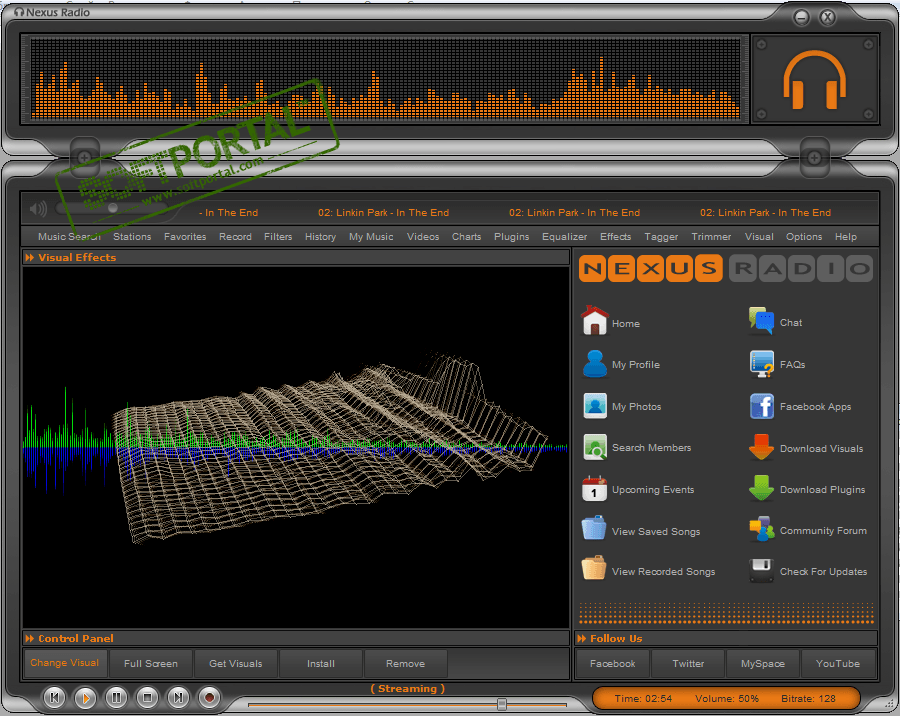The image size is (900, 716).
Task: Click the Search Members magnifier icon
Action: coord(595,447)
